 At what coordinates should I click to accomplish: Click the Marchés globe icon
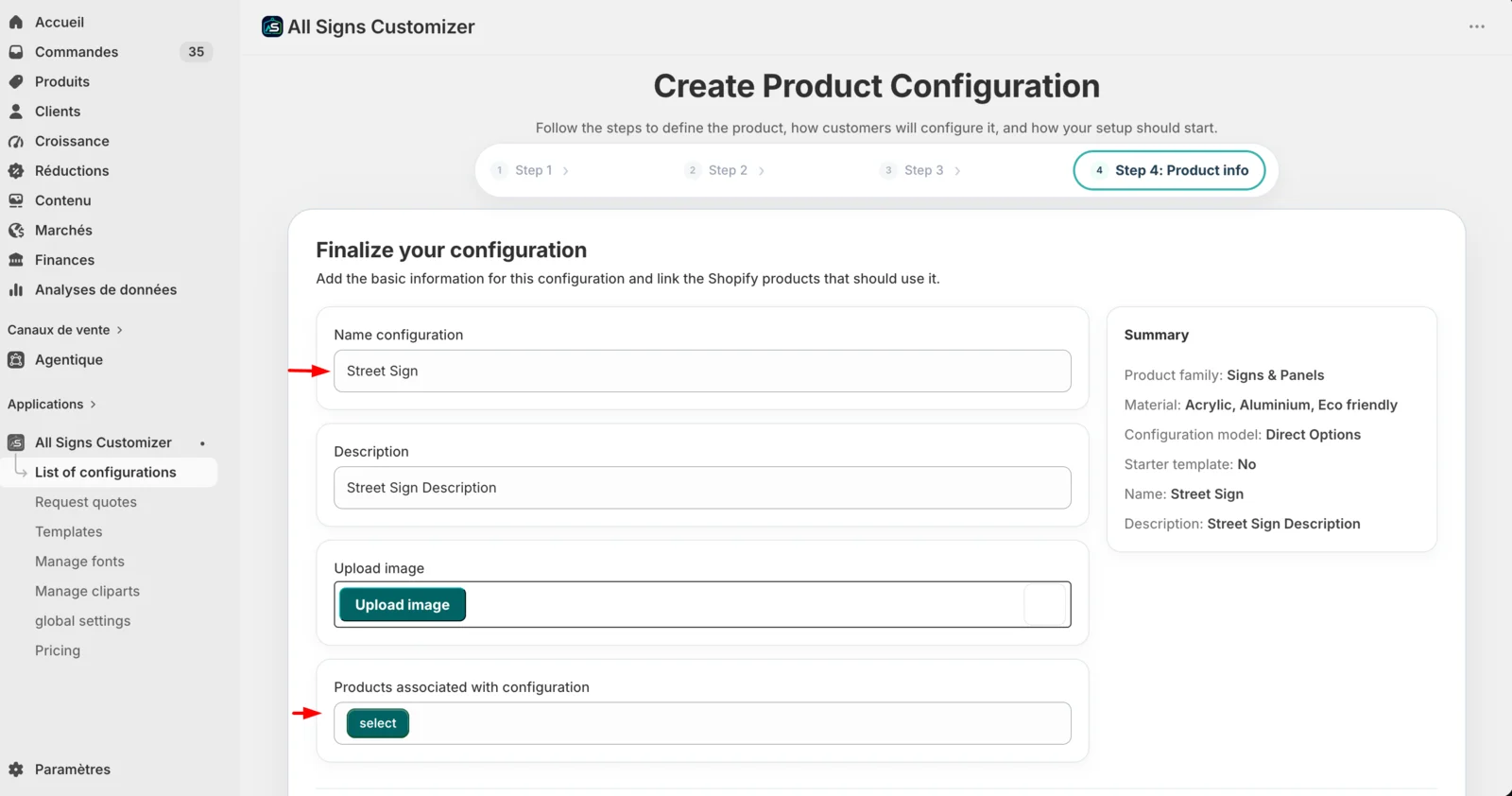16,231
